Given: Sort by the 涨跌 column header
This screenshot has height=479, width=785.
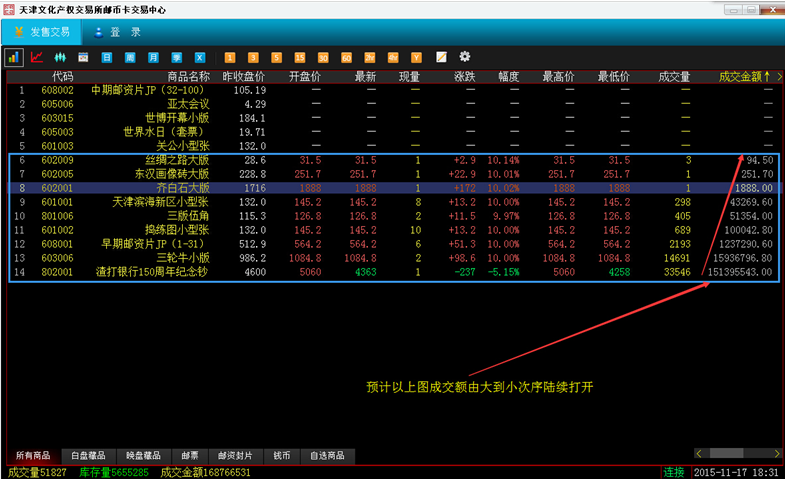Looking at the screenshot, I should [x=464, y=76].
